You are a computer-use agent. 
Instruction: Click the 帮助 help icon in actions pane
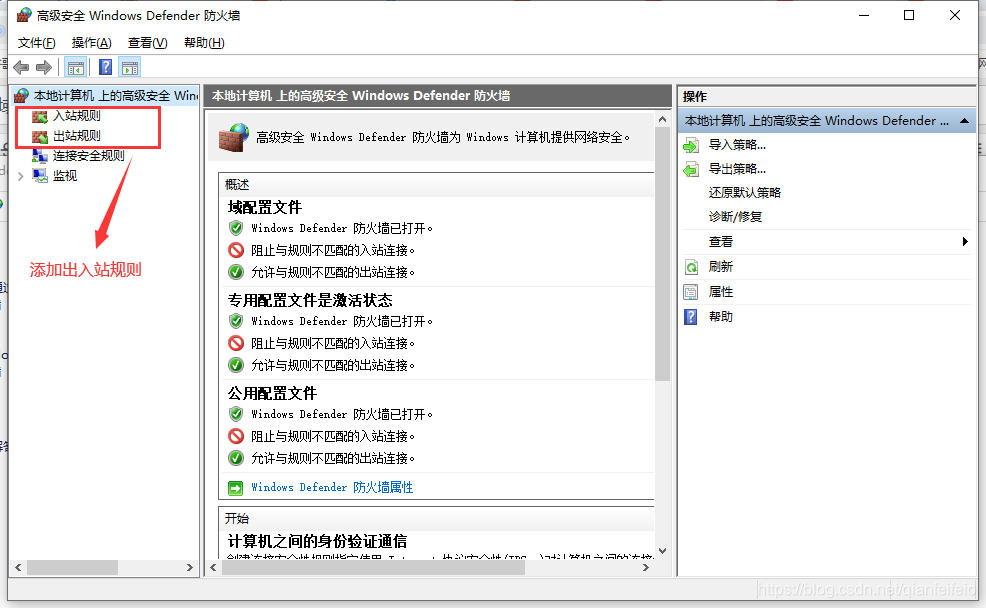(691, 317)
